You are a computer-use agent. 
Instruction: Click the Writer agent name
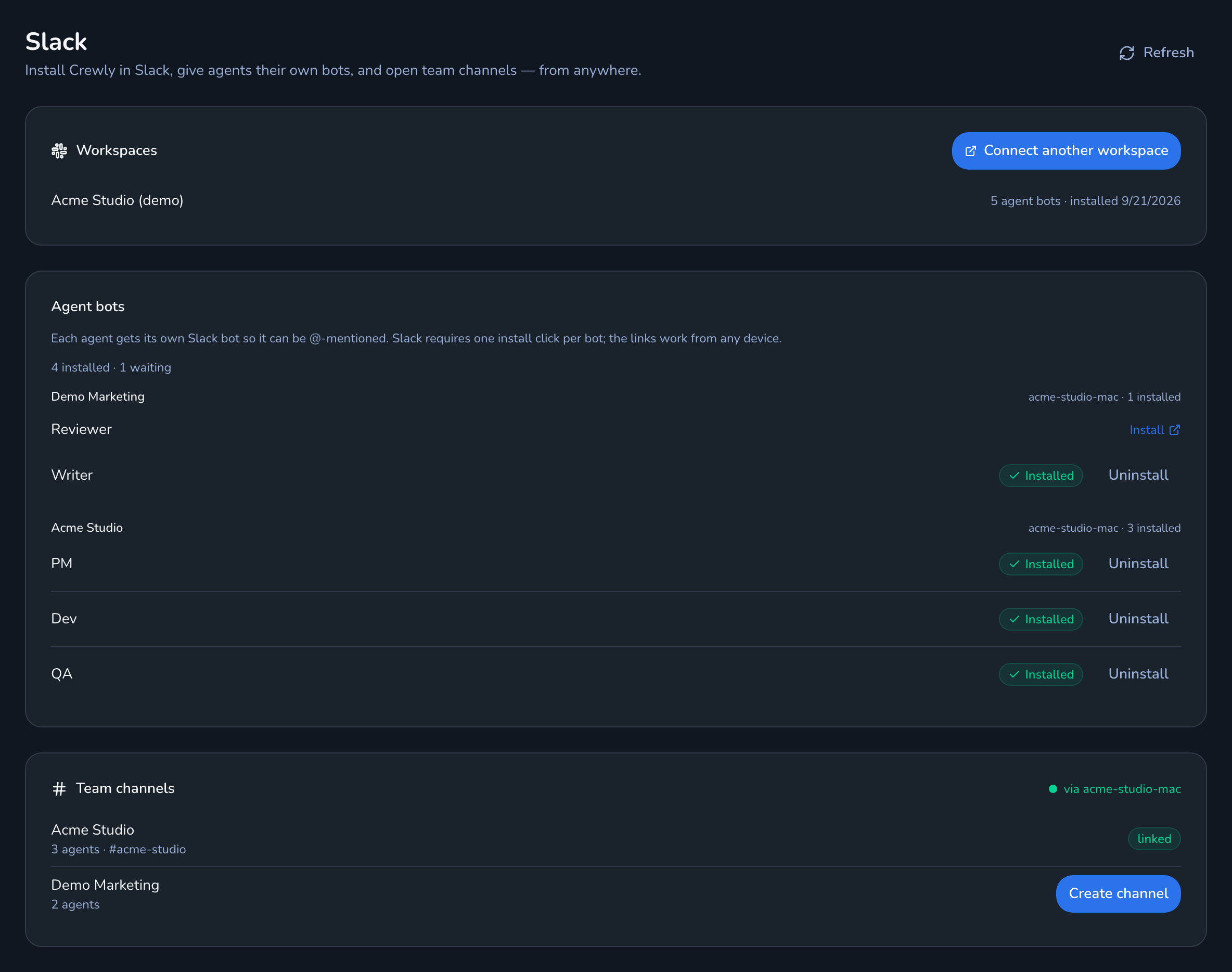point(72,475)
